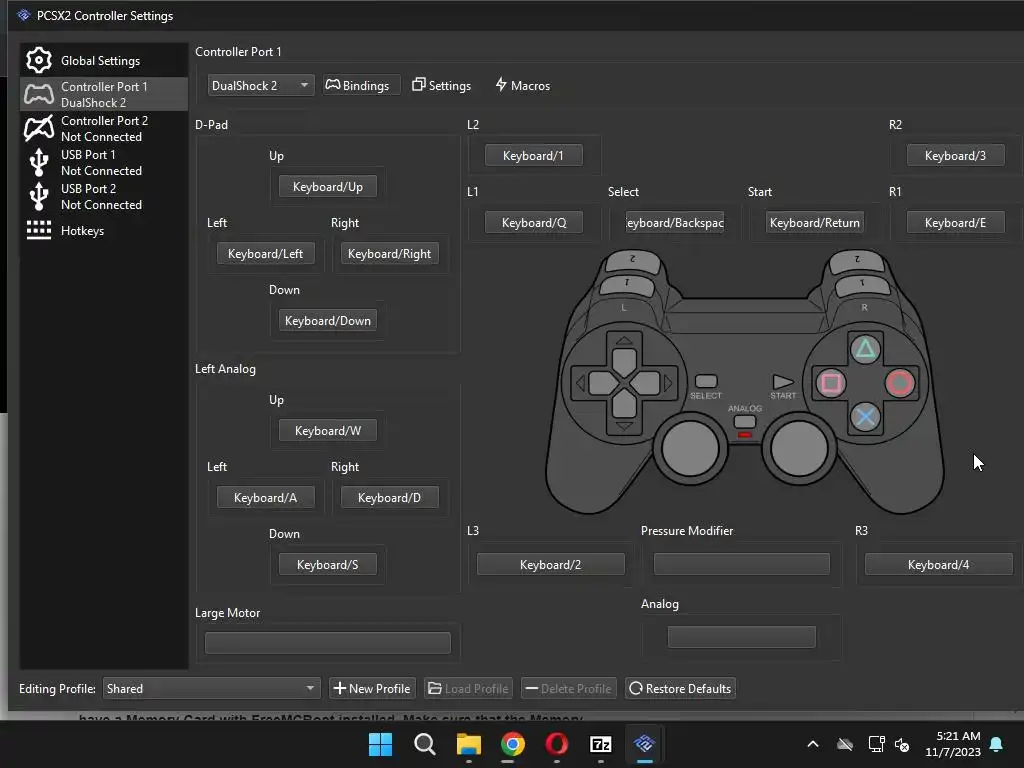Rebind Left Analog Down Keyboard/S
The width and height of the screenshot is (1024, 768).
coord(327,564)
